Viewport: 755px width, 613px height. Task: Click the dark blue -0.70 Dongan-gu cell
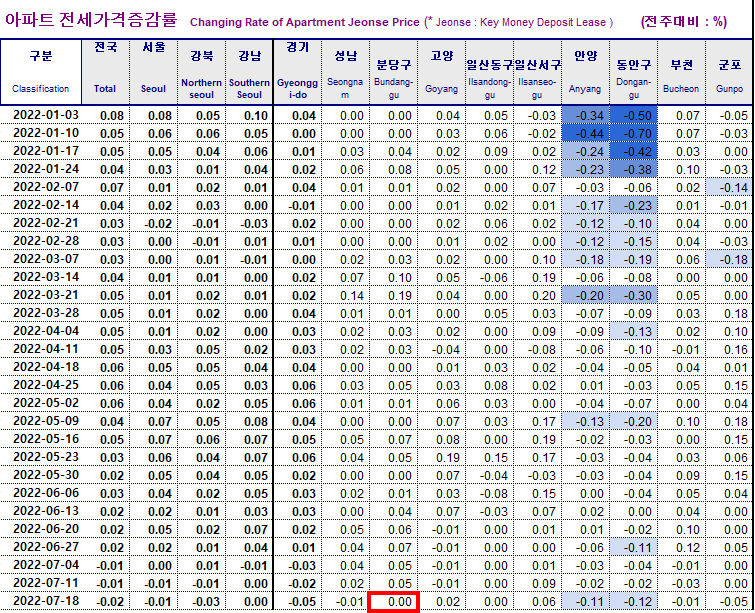[x=634, y=133]
